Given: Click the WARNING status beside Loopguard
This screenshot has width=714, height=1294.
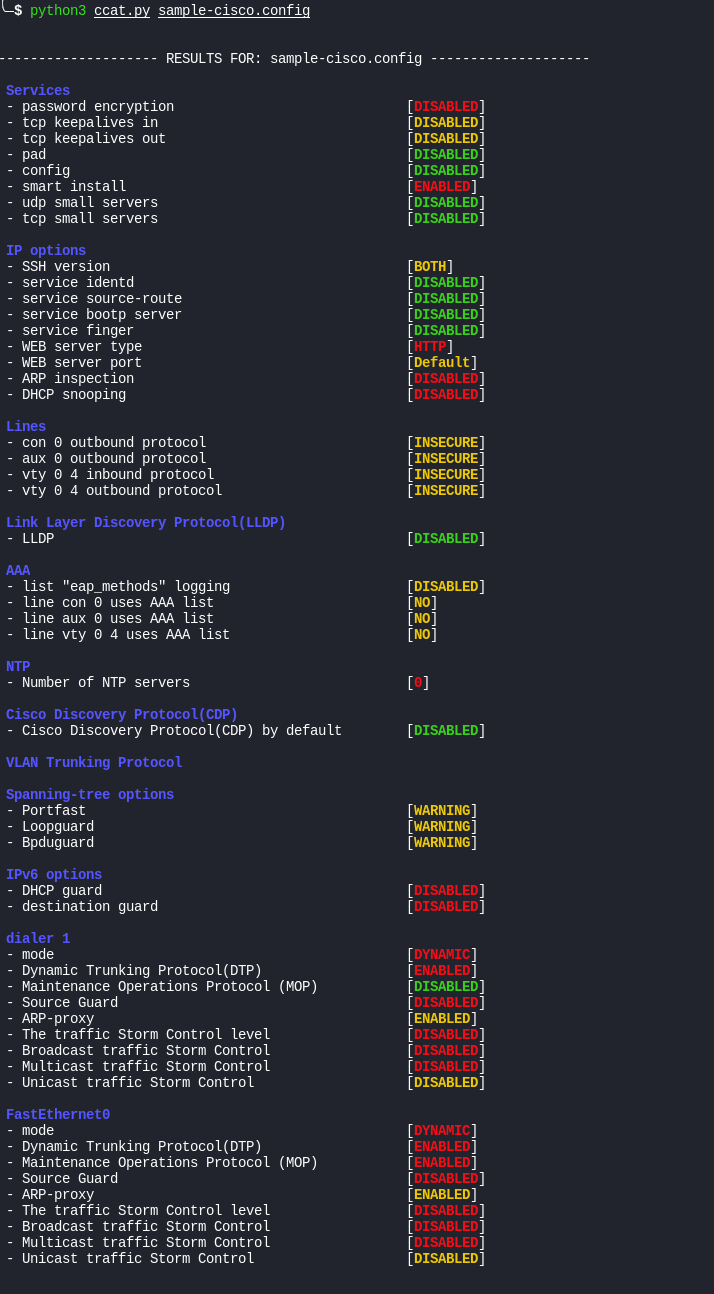Looking at the screenshot, I should 442,827.
